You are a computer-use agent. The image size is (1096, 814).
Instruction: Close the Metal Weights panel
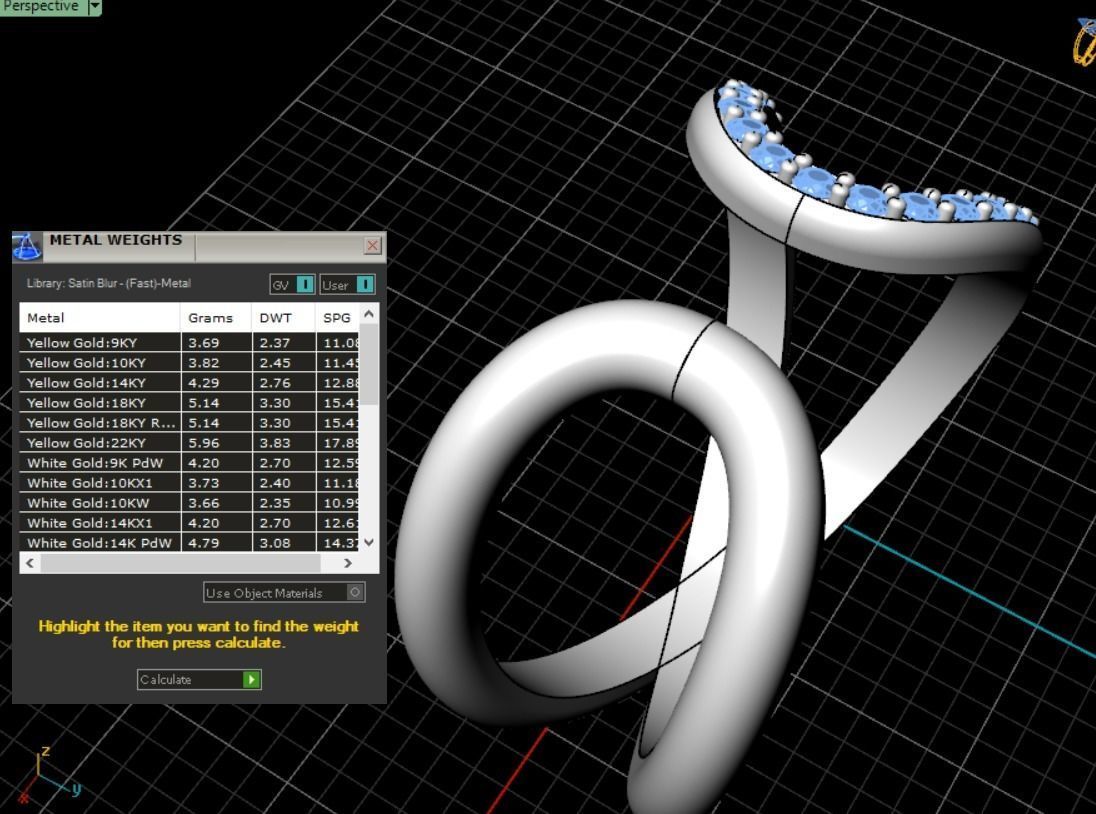click(373, 245)
